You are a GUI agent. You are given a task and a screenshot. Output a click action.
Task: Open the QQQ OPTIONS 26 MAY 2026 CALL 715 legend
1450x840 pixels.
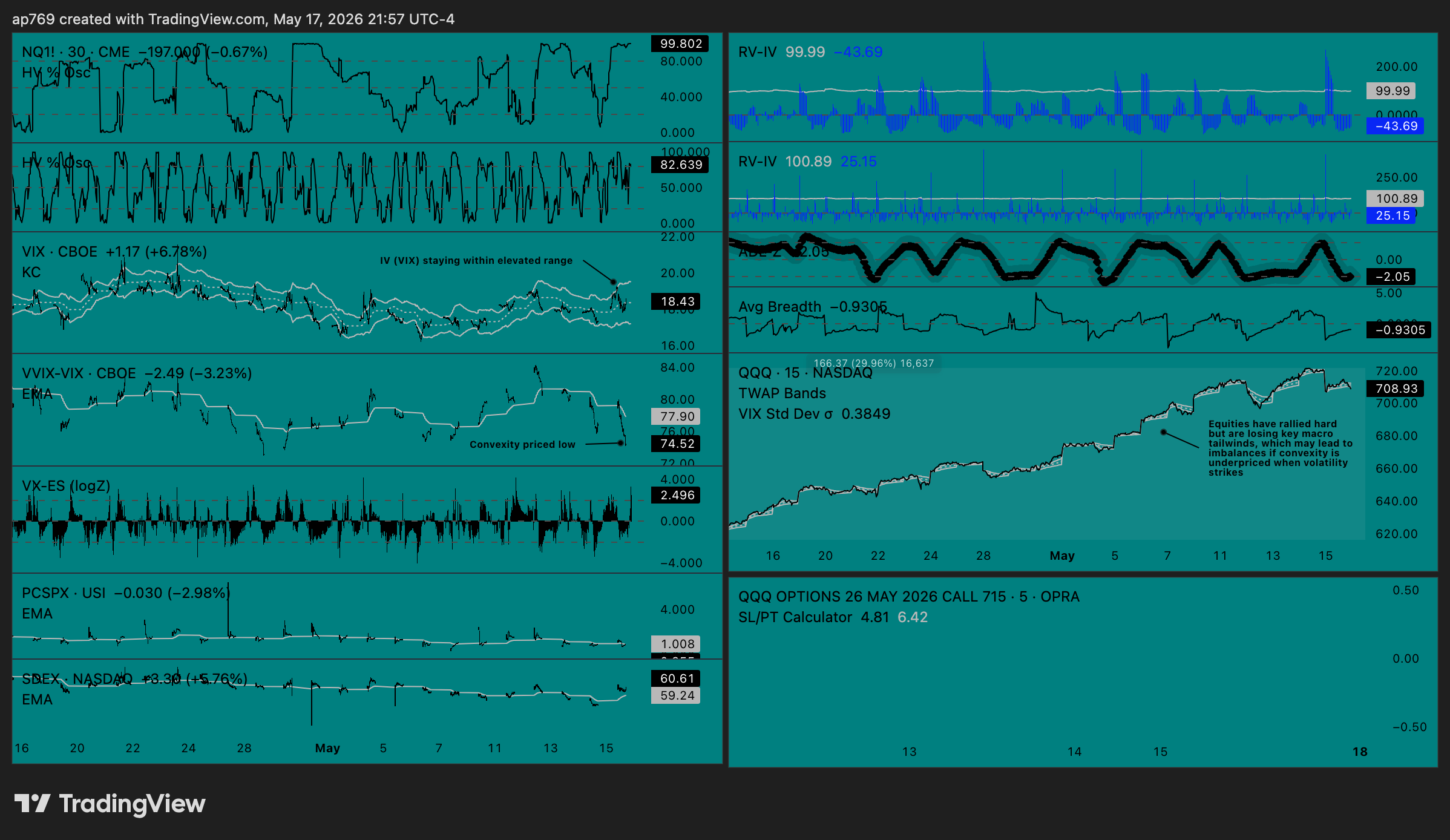(x=909, y=597)
